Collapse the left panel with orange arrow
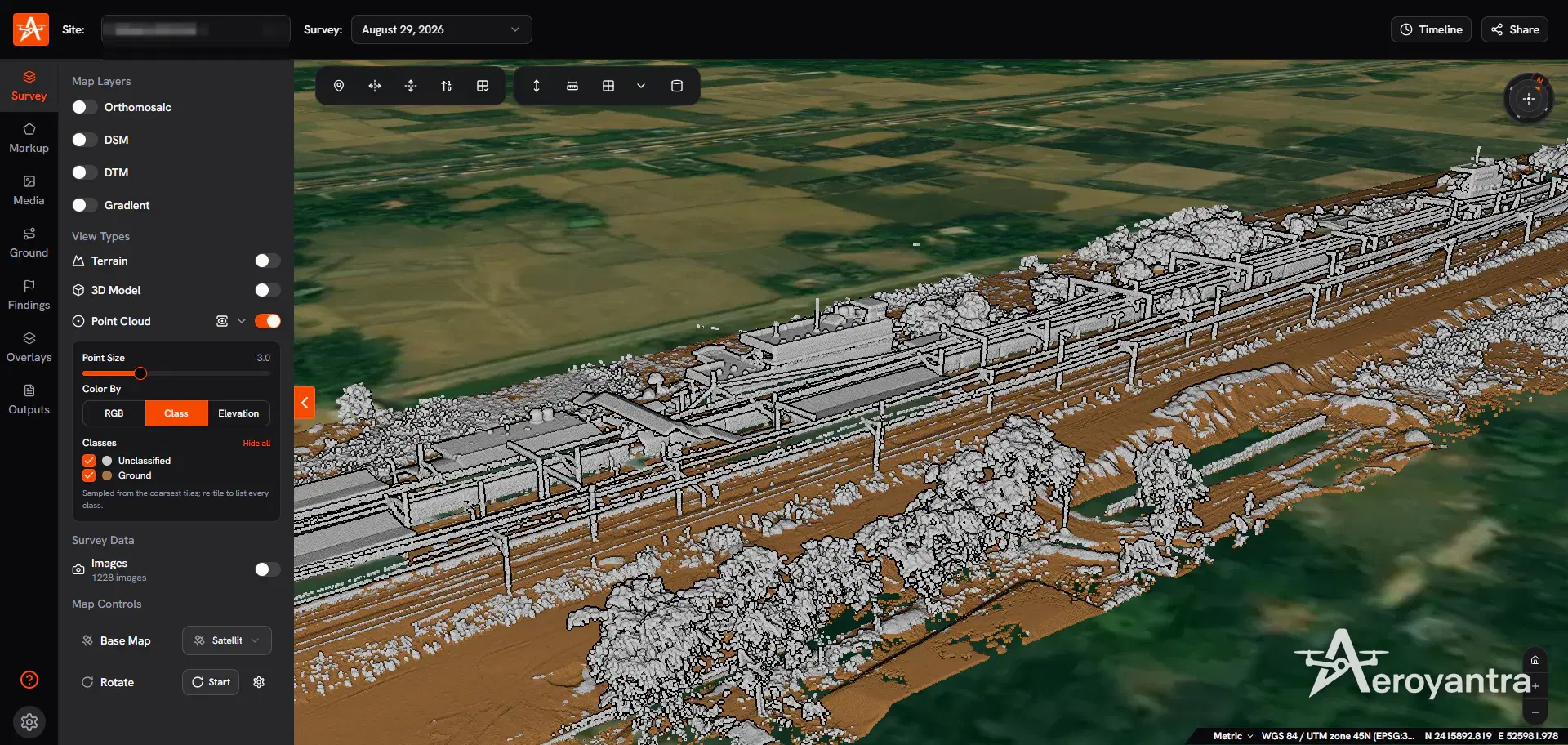The width and height of the screenshot is (1568, 745). coord(305,403)
